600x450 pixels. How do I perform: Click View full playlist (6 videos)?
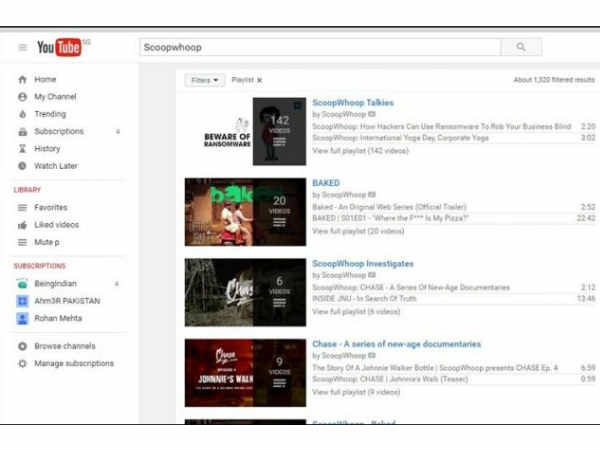pyautogui.click(x=356, y=311)
